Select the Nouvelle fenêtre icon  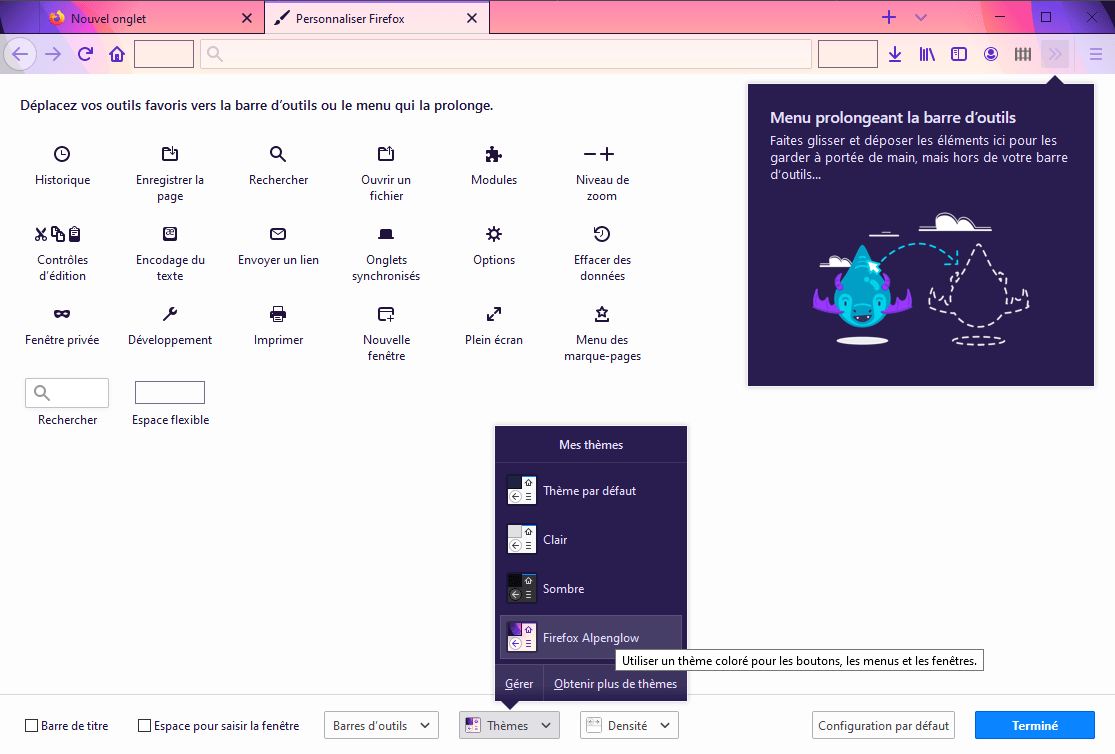point(386,314)
